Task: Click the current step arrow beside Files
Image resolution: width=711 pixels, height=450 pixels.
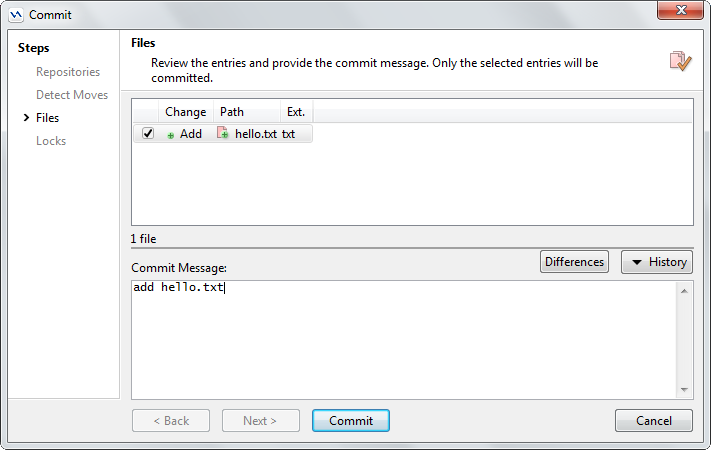Action: click(x=26, y=118)
